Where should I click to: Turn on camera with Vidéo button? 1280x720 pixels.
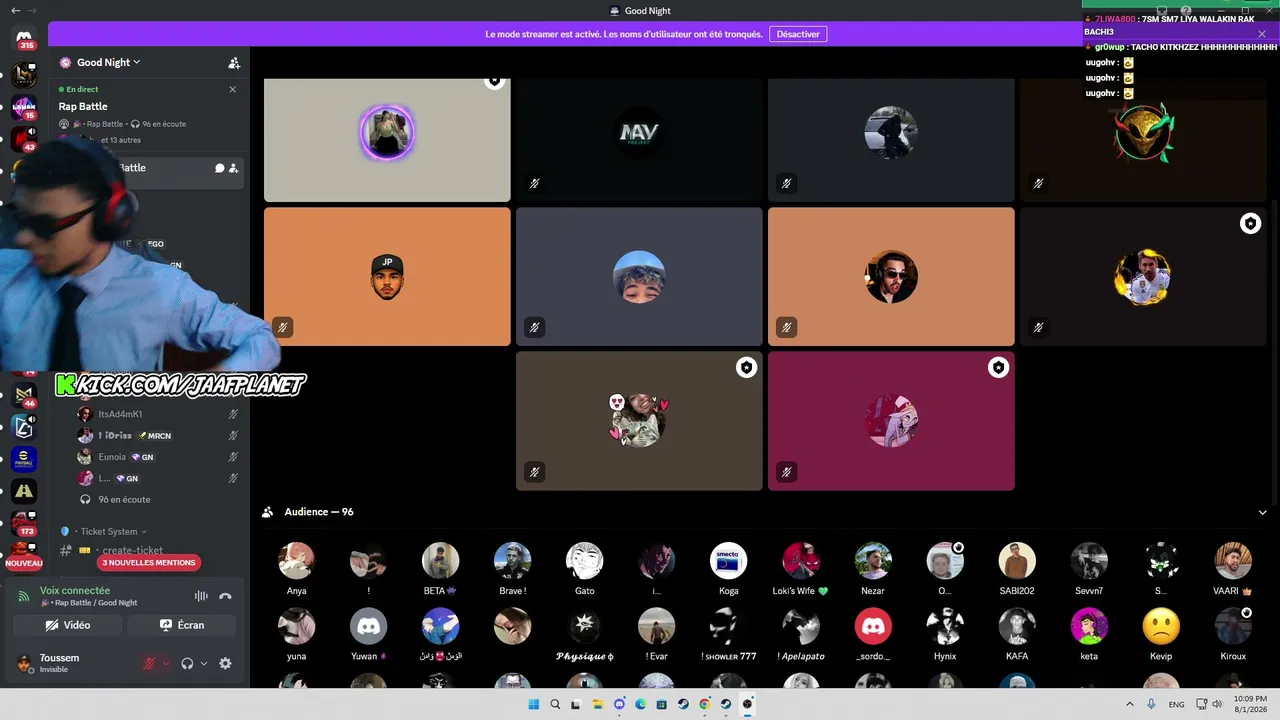point(68,625)
